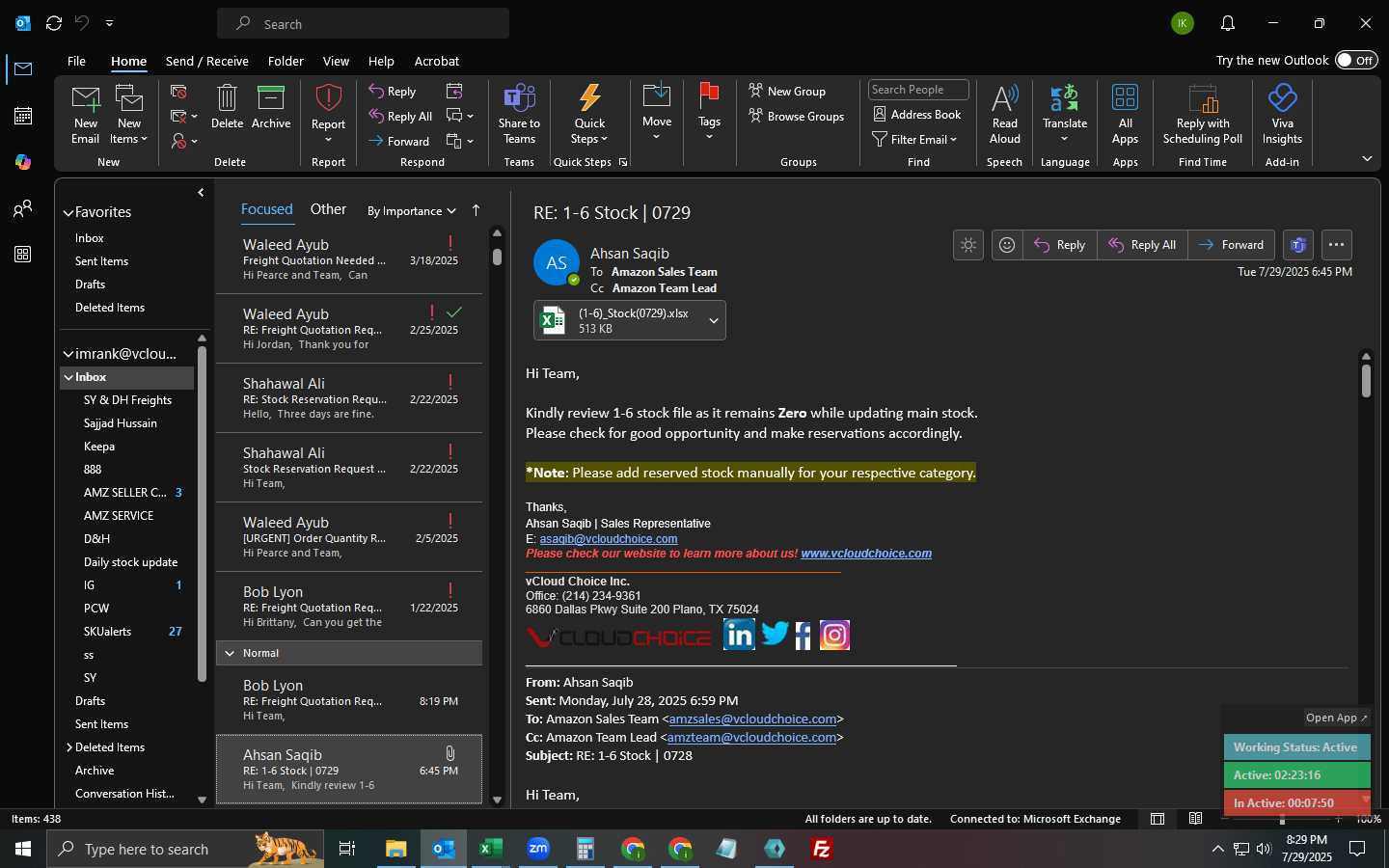Click the Ignore conversation icon in Delete group
The image size is (1389, 868).
(178, 92)
